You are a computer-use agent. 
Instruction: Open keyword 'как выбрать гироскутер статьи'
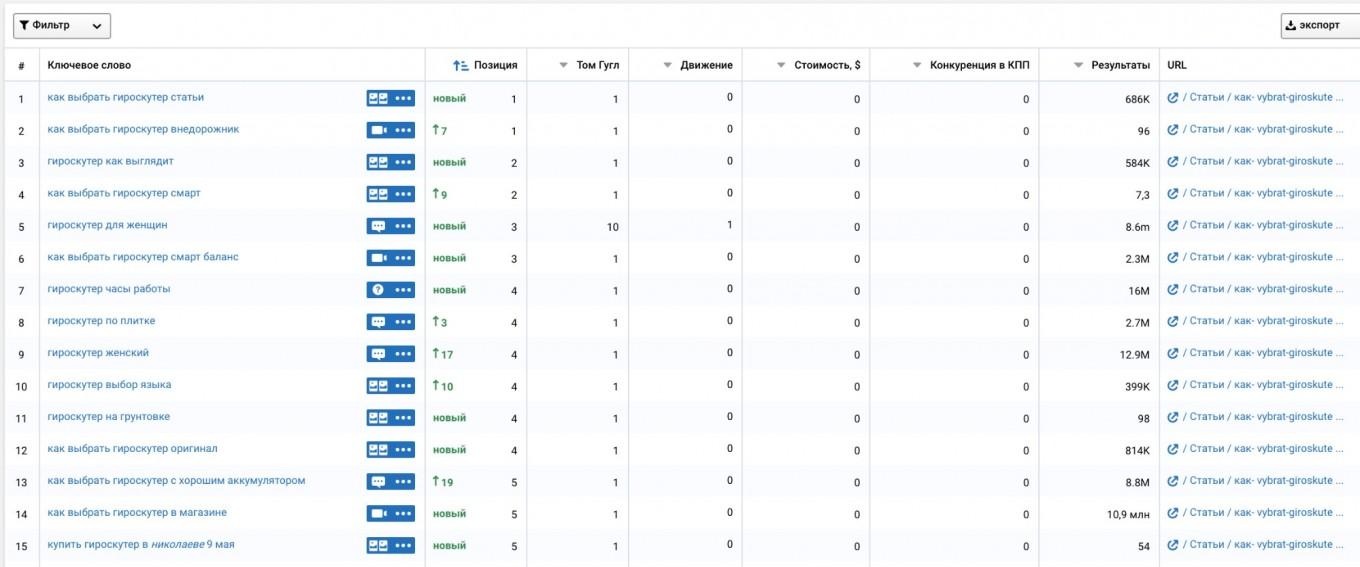[x=125, y=97]
